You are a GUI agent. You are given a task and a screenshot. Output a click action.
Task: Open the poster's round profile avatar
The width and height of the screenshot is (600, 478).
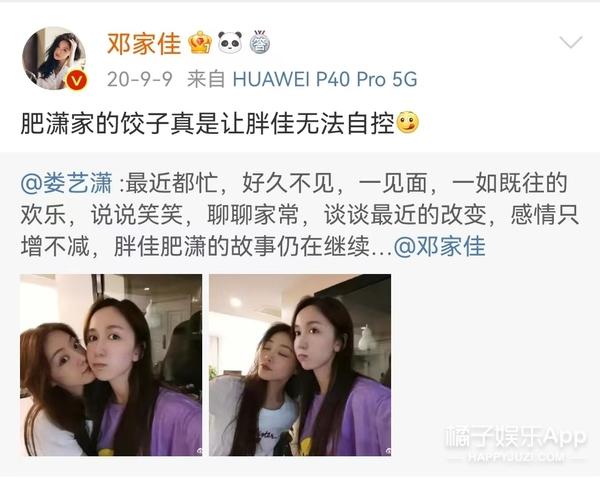pos(54,58)
